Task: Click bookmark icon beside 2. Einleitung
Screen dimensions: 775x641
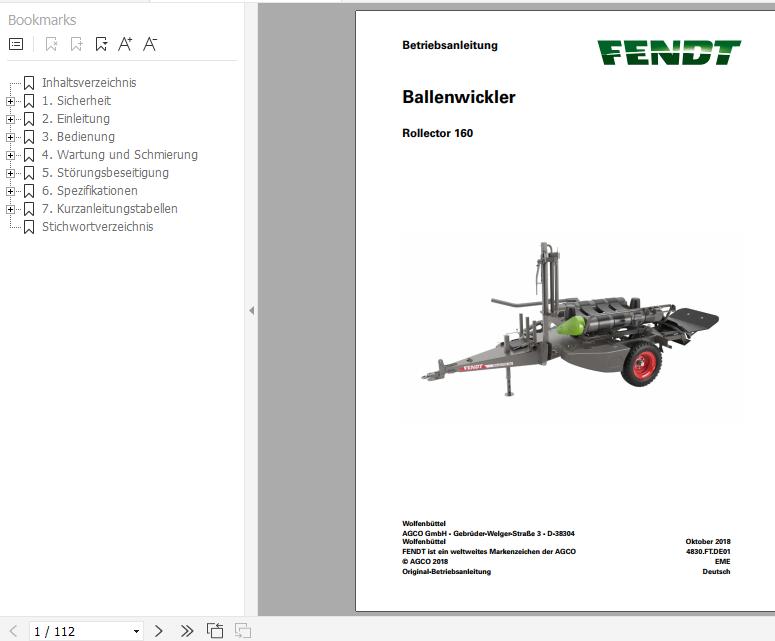Action: (29, 119)
